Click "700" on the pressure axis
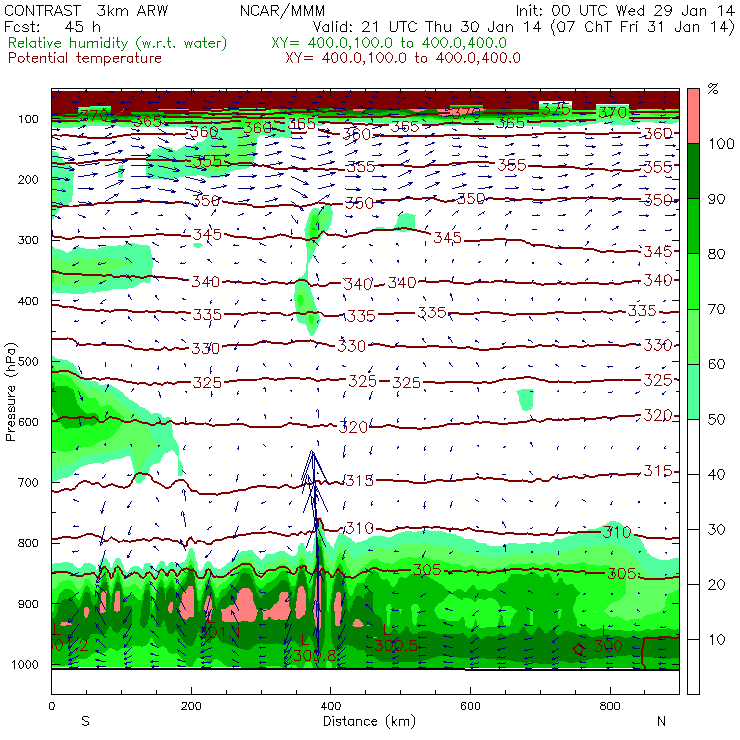Viewport: 740px width, 740px height. point(28,482)
